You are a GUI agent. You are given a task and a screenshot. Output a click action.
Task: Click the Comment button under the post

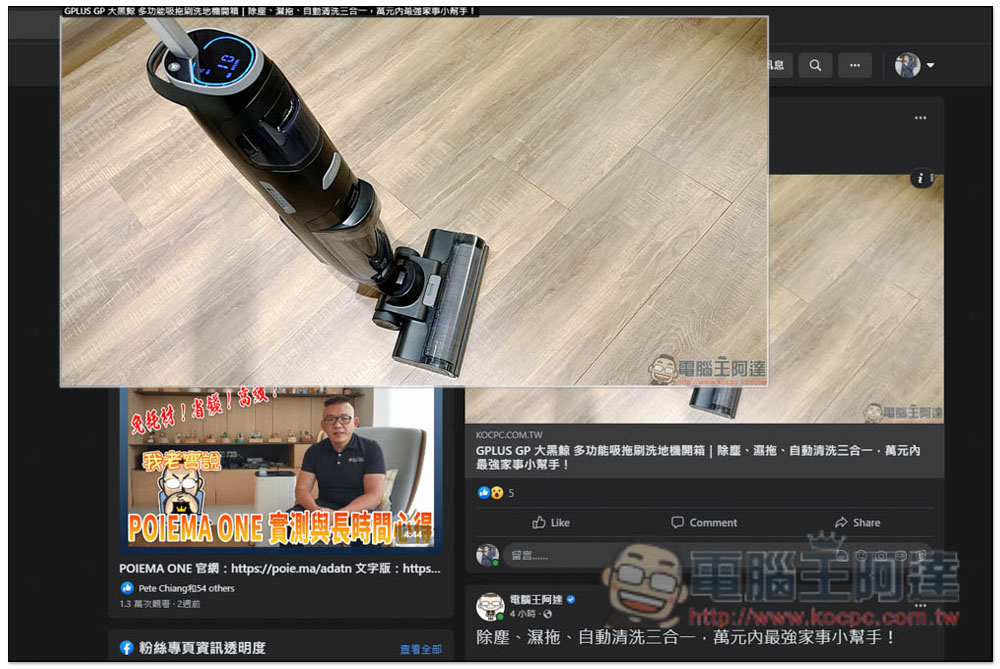(704, 522)
